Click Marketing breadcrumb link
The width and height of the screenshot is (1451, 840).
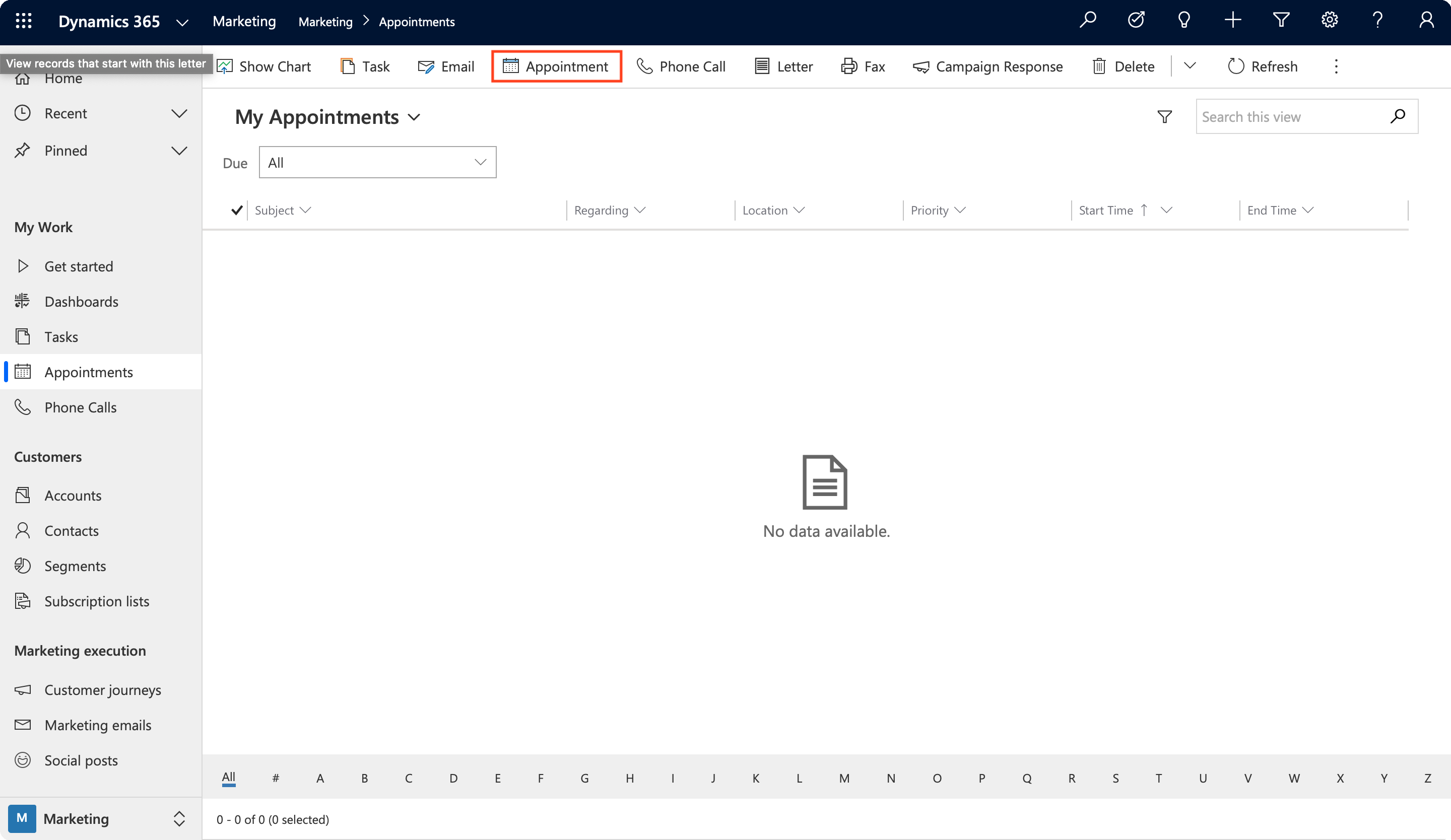point(325,22)
